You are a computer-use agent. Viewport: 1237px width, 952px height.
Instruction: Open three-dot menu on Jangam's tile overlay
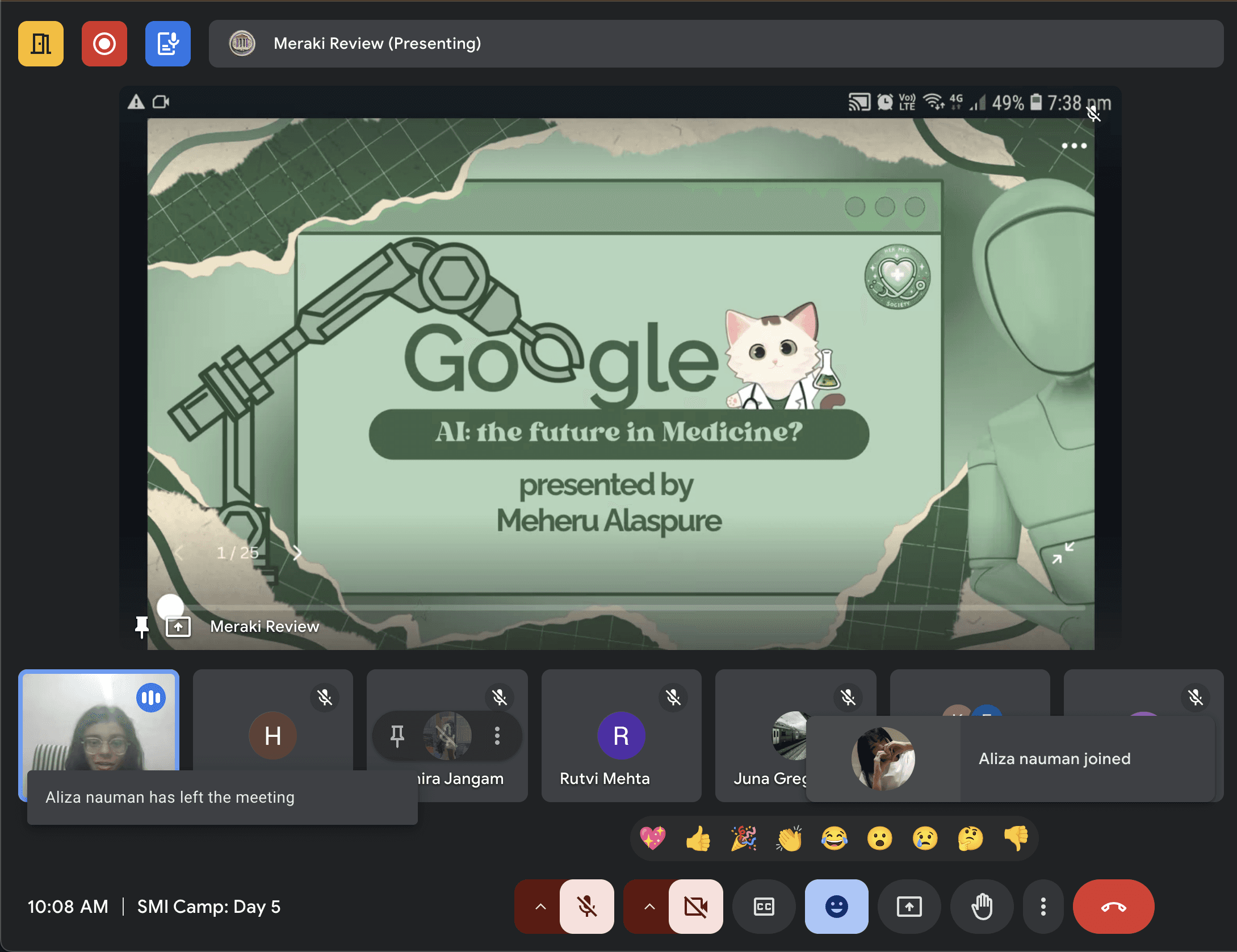click(497, 736)
